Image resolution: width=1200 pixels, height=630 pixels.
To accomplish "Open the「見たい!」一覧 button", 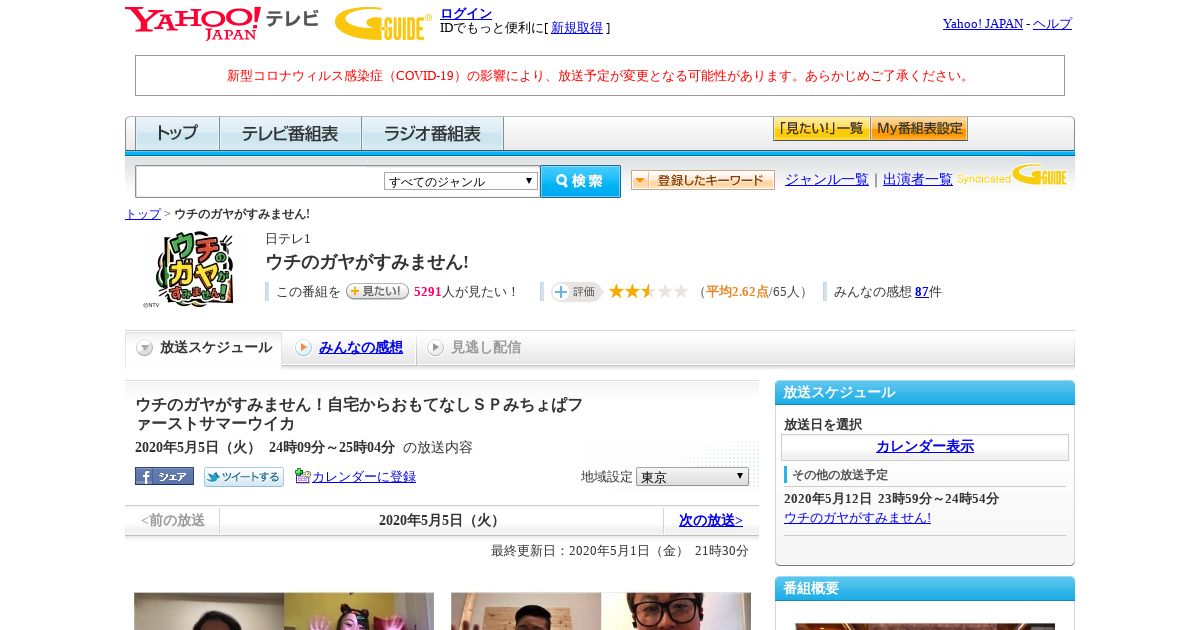I will (x=821, y=129).
